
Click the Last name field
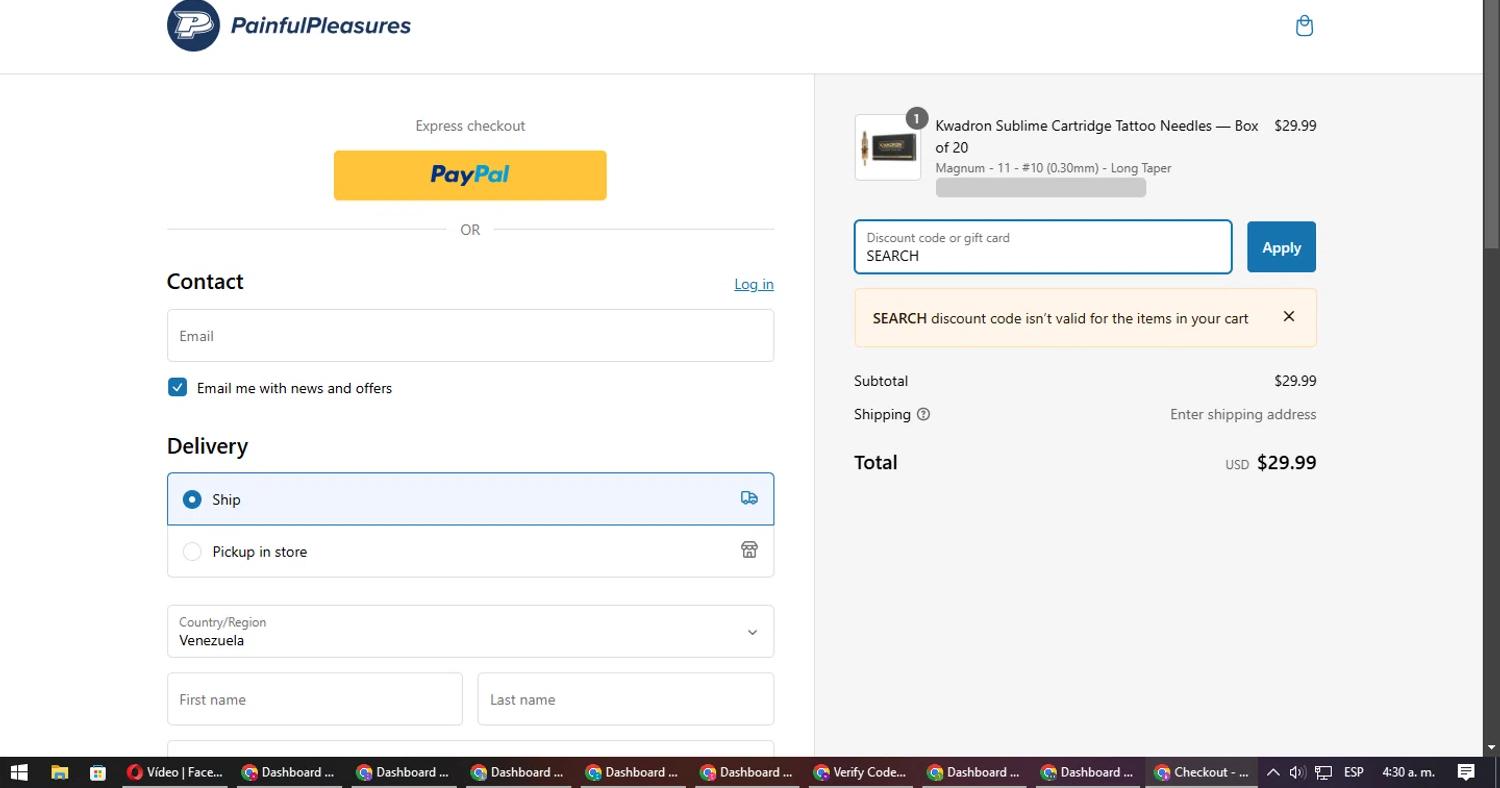[626, 699]
